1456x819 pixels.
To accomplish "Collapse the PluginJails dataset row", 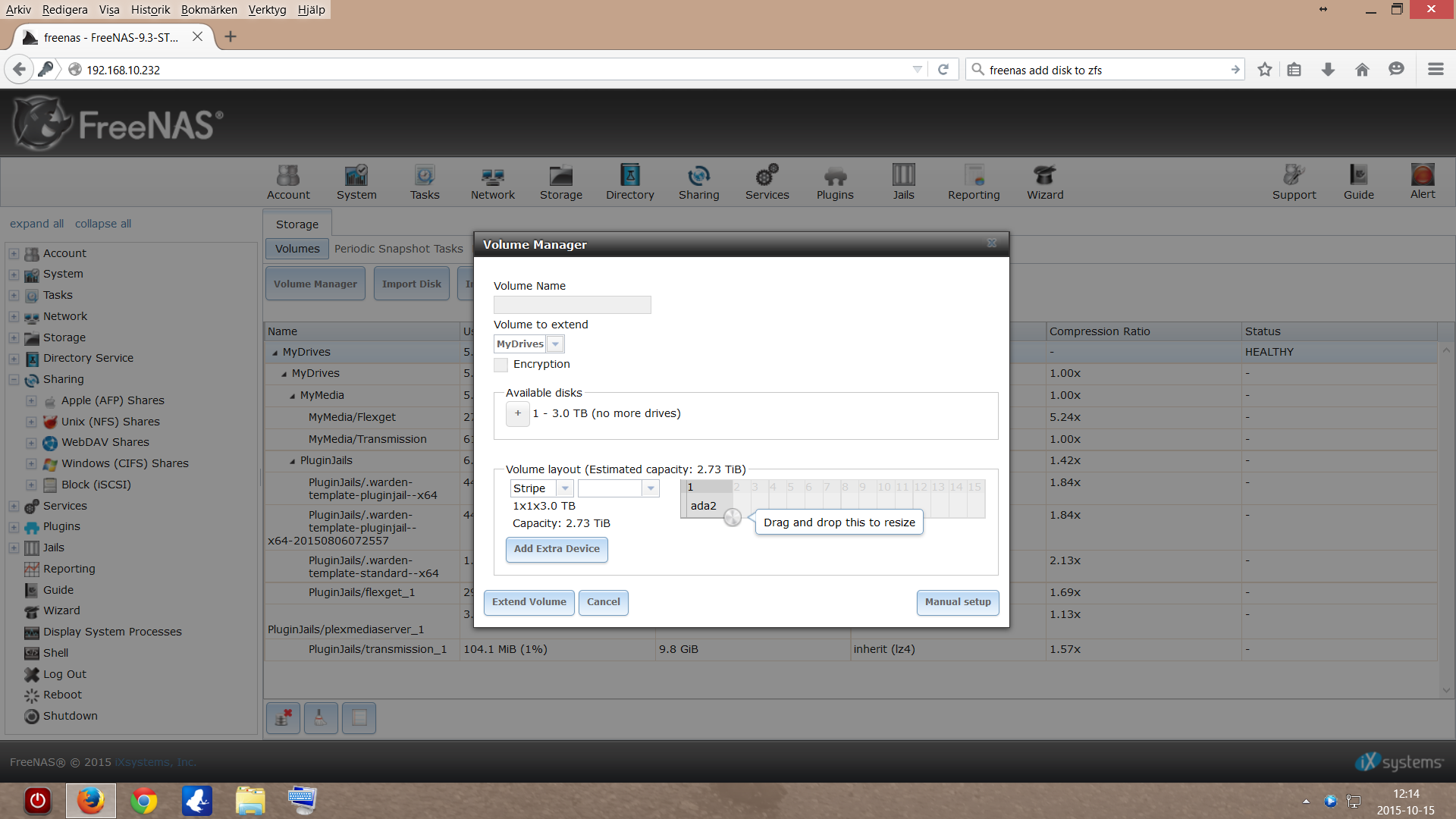I will tap(293, 461).
